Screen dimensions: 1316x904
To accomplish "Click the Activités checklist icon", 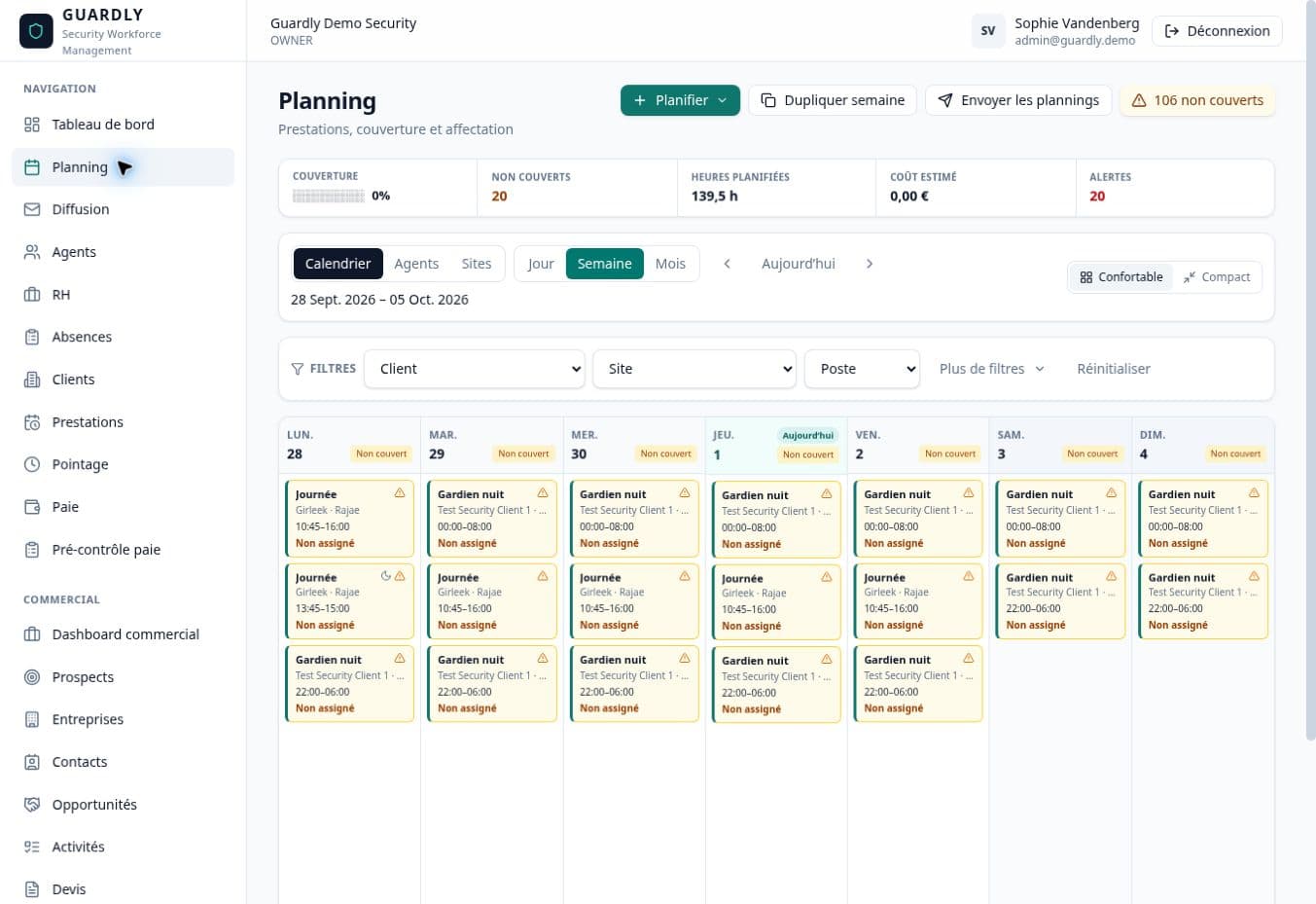I will coord(32,847).
